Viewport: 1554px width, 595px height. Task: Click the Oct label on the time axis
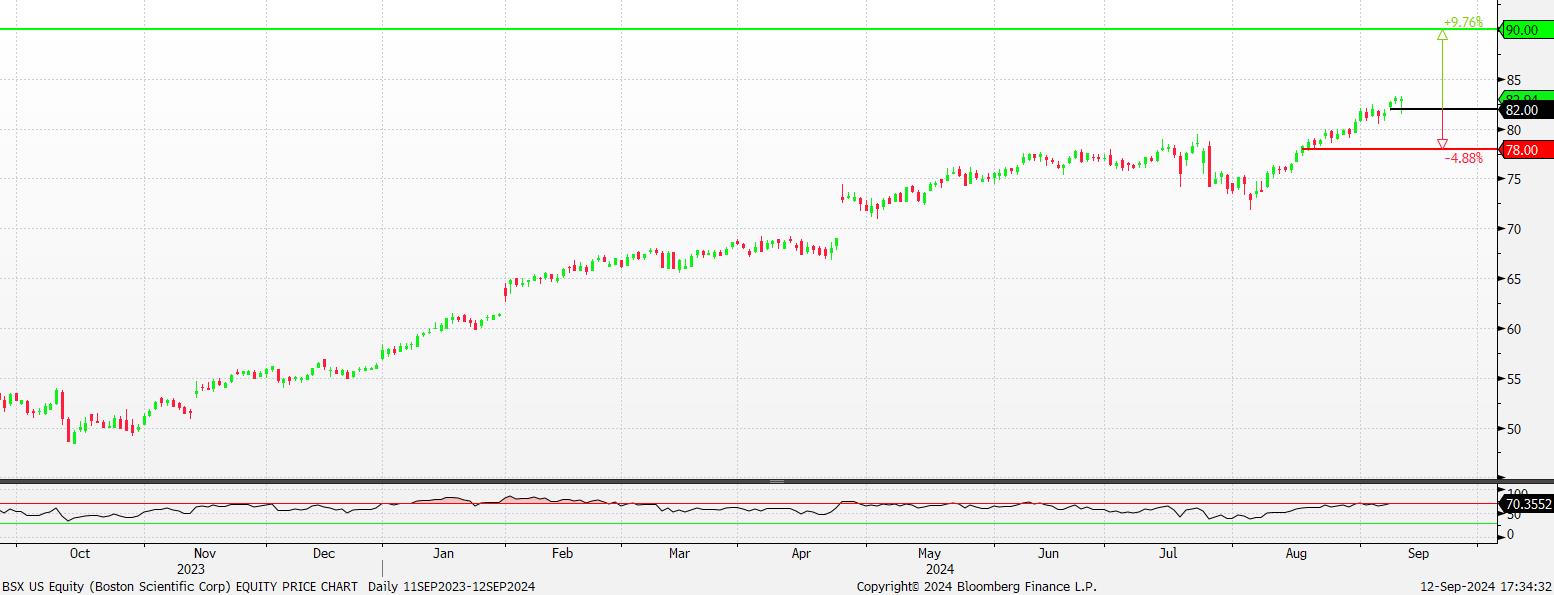point(80,553)
